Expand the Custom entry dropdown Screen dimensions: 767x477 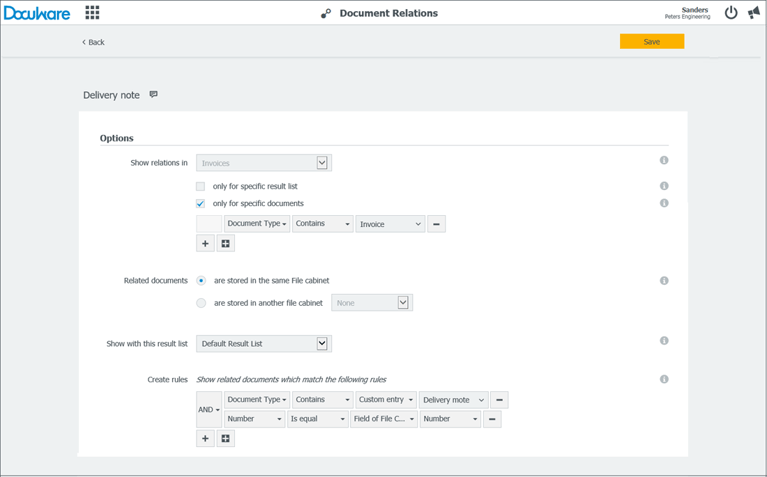click(385, 400)
